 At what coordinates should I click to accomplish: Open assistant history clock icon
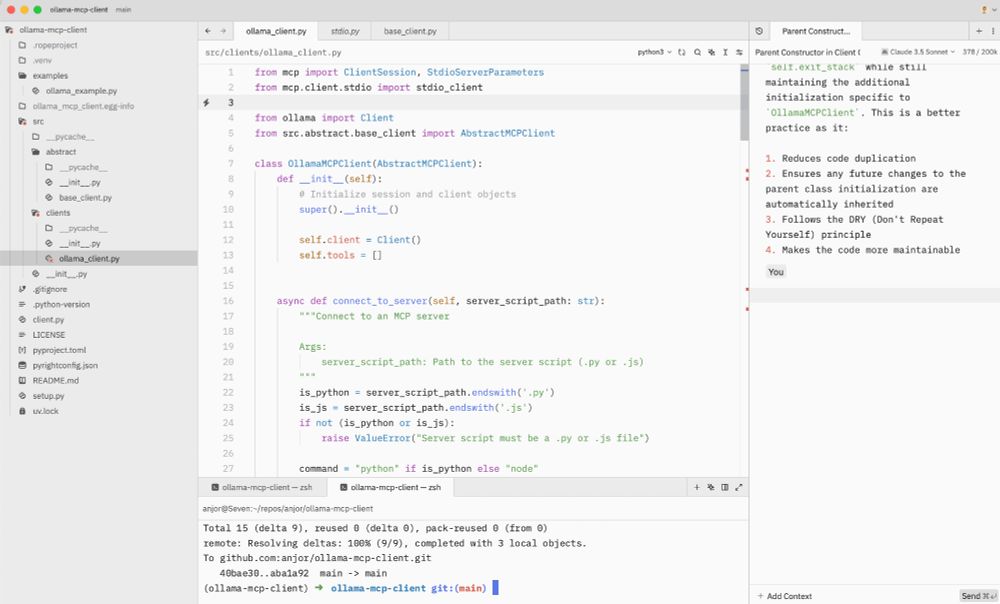[759, 31]
